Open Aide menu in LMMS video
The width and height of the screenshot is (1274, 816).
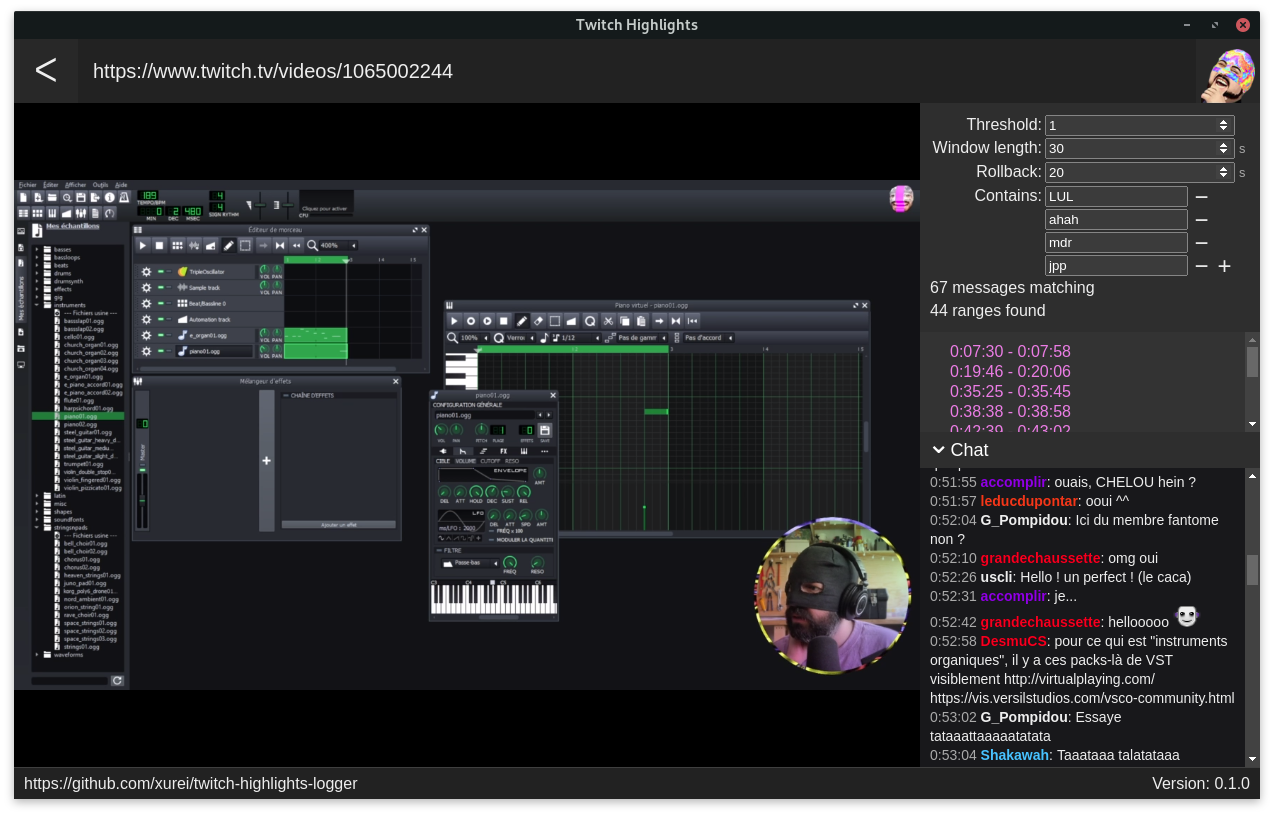[121, 185]
